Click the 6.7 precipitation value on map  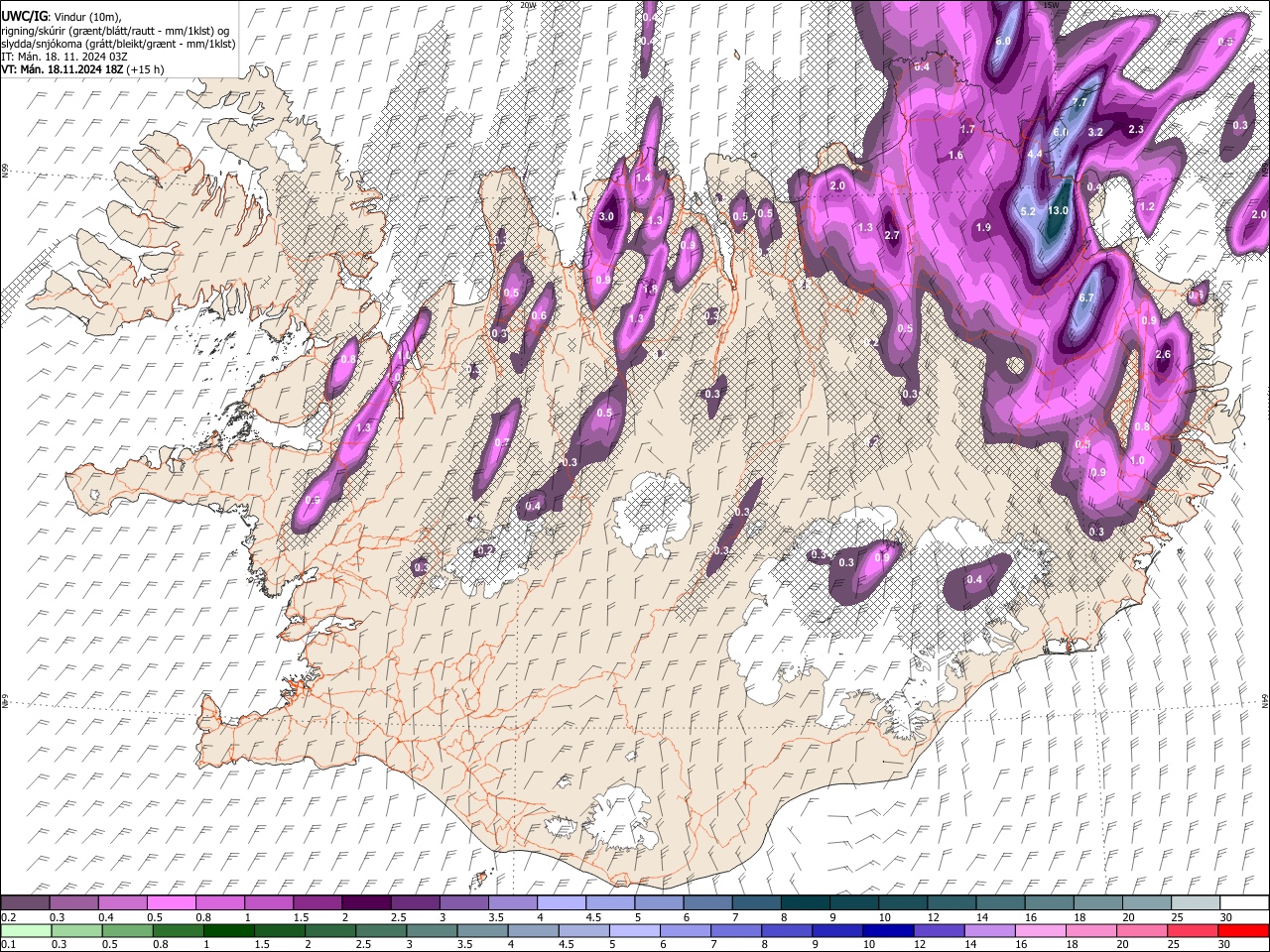click(x=1085, y=297)
